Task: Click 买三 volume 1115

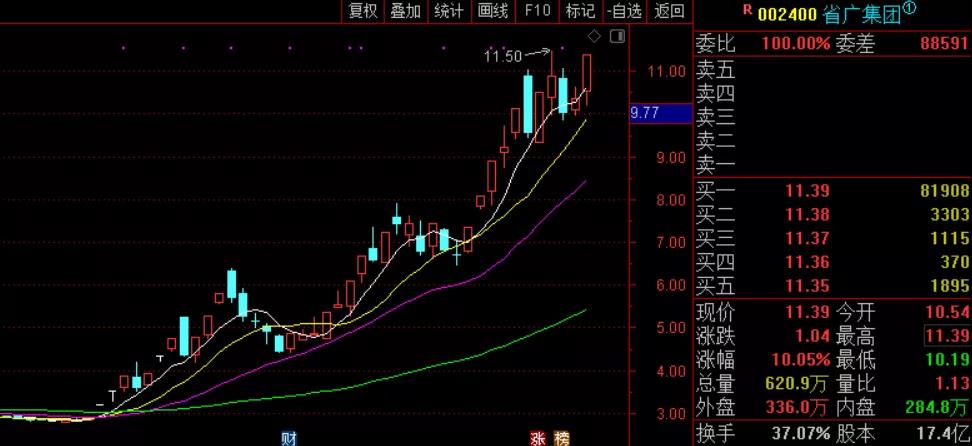Action: coord(950,238)
